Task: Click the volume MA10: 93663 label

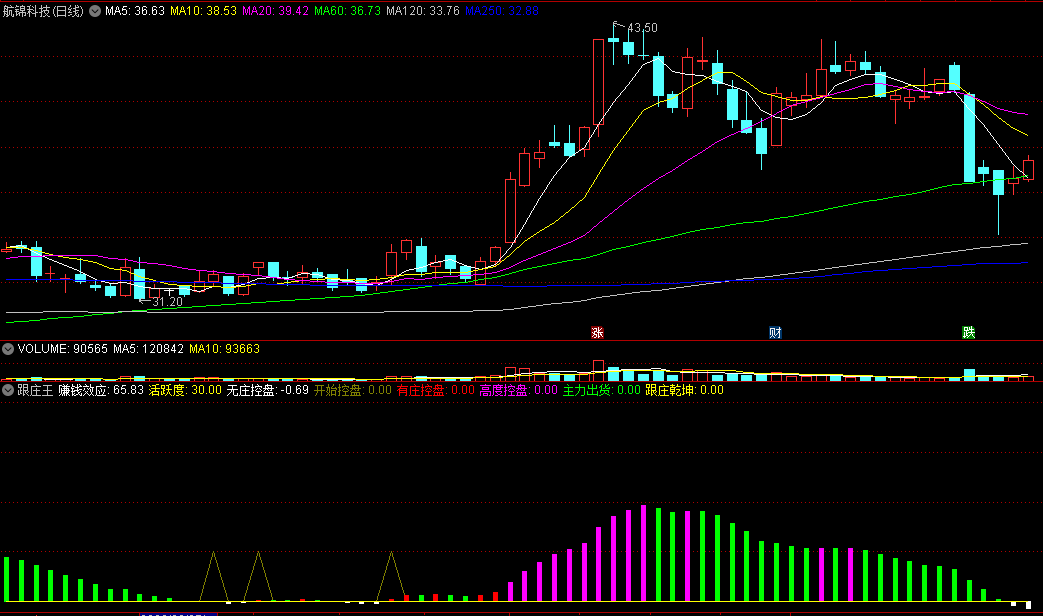Action: pos(224,349)
